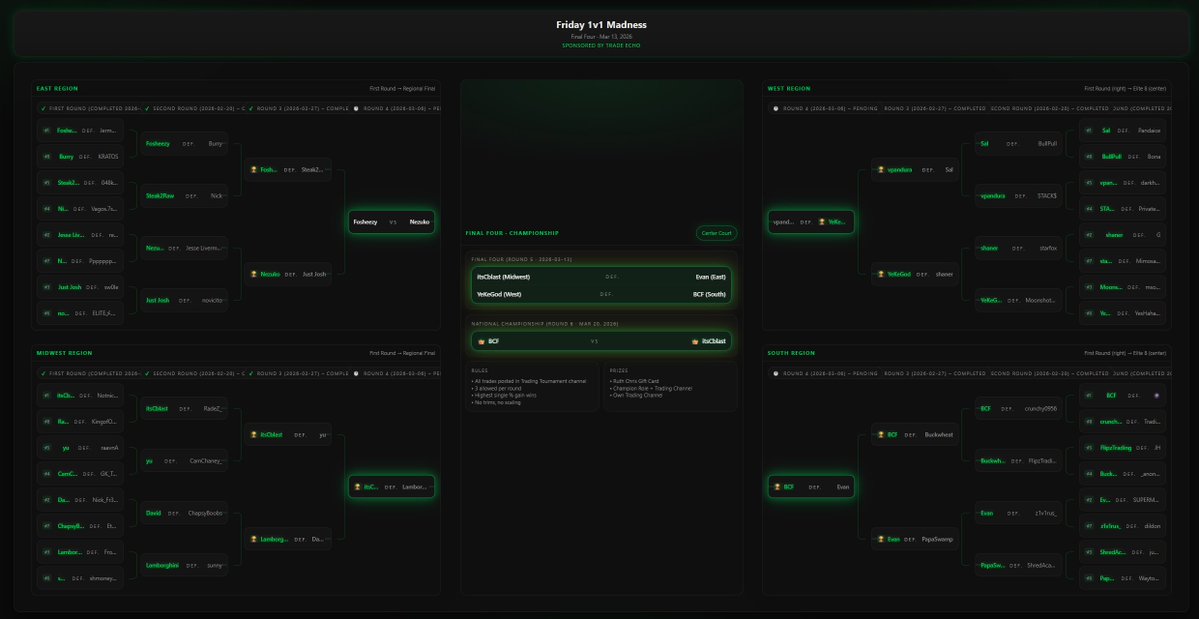Image resolution: width=1199 pixels, height=619 pixels.
Task: Click the WEST REGION heading
Action: (789, 89)
